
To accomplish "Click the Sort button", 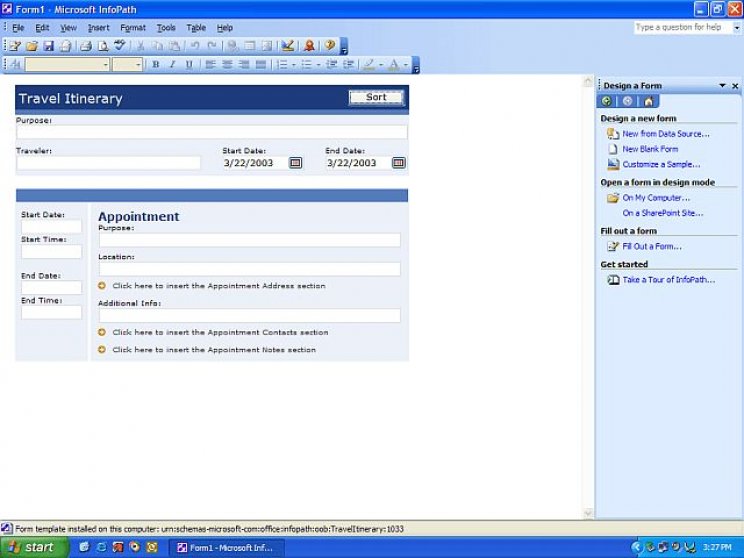I will click(x=376, y=97).
